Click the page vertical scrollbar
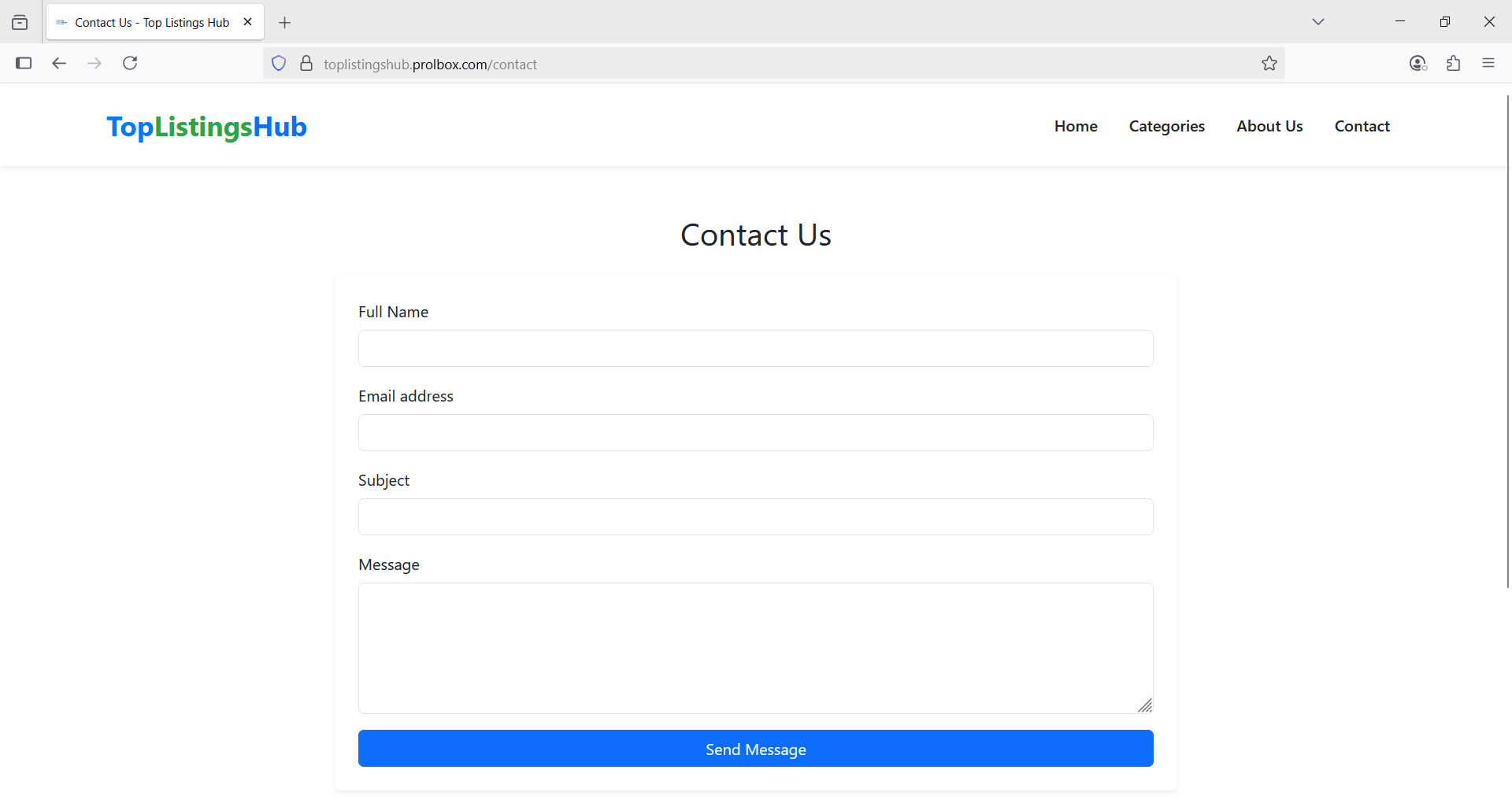 click(1508, 341)
